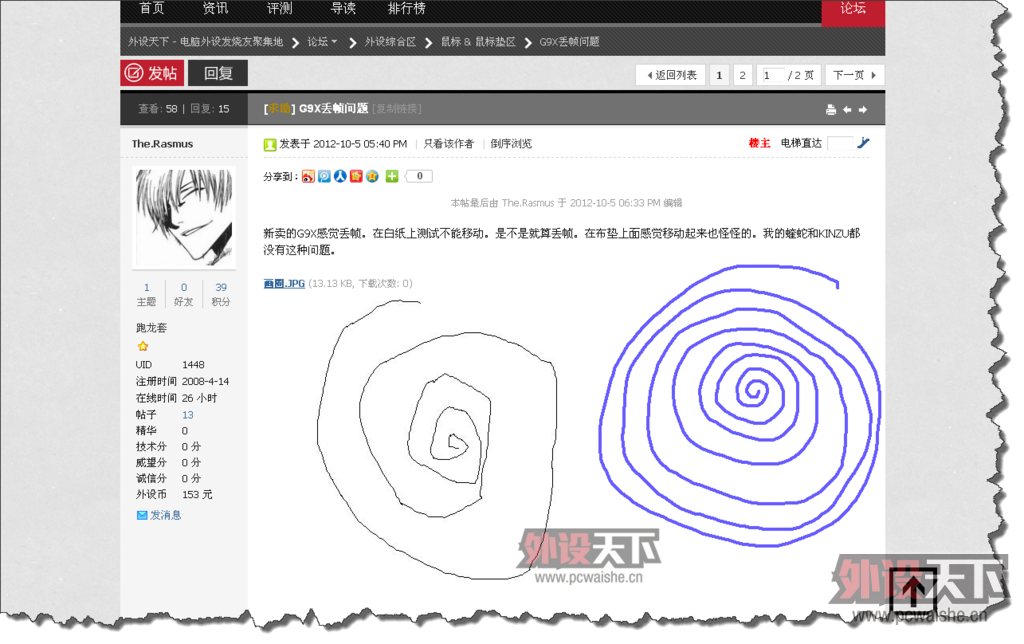Open the 资讯 nav menu item
Viewport: 1024px width, 644px height.
tap(216, 8)
